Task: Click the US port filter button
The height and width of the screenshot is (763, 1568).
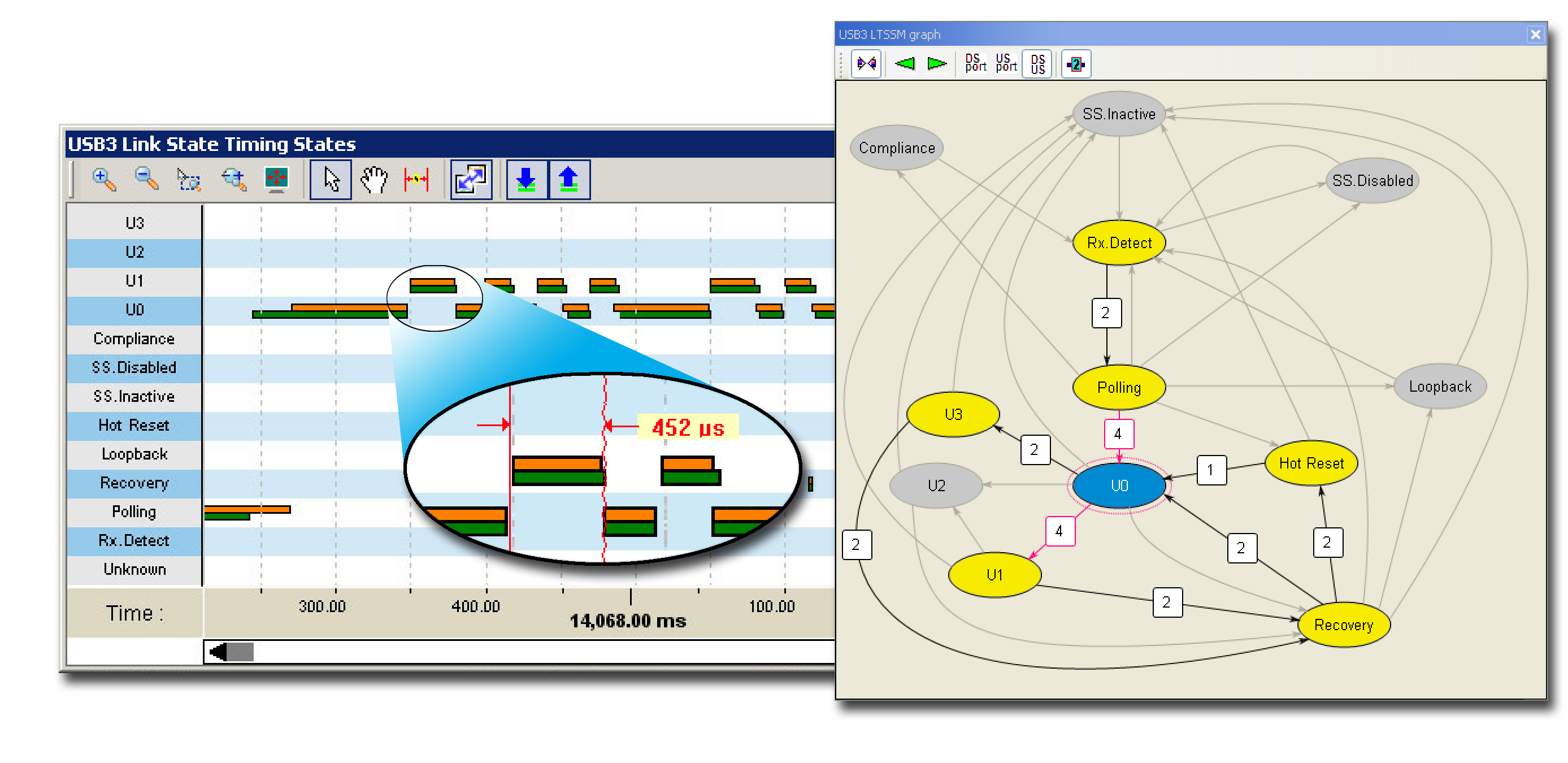Action: tap(1006, 63)
